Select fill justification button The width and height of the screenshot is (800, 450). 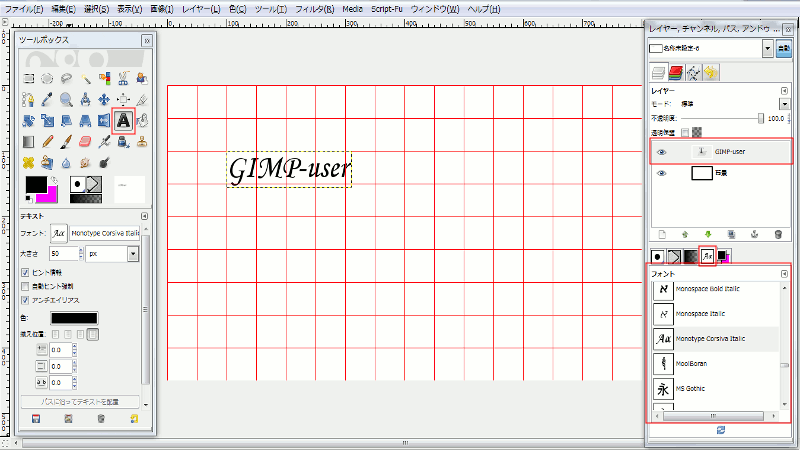point(93,334)
